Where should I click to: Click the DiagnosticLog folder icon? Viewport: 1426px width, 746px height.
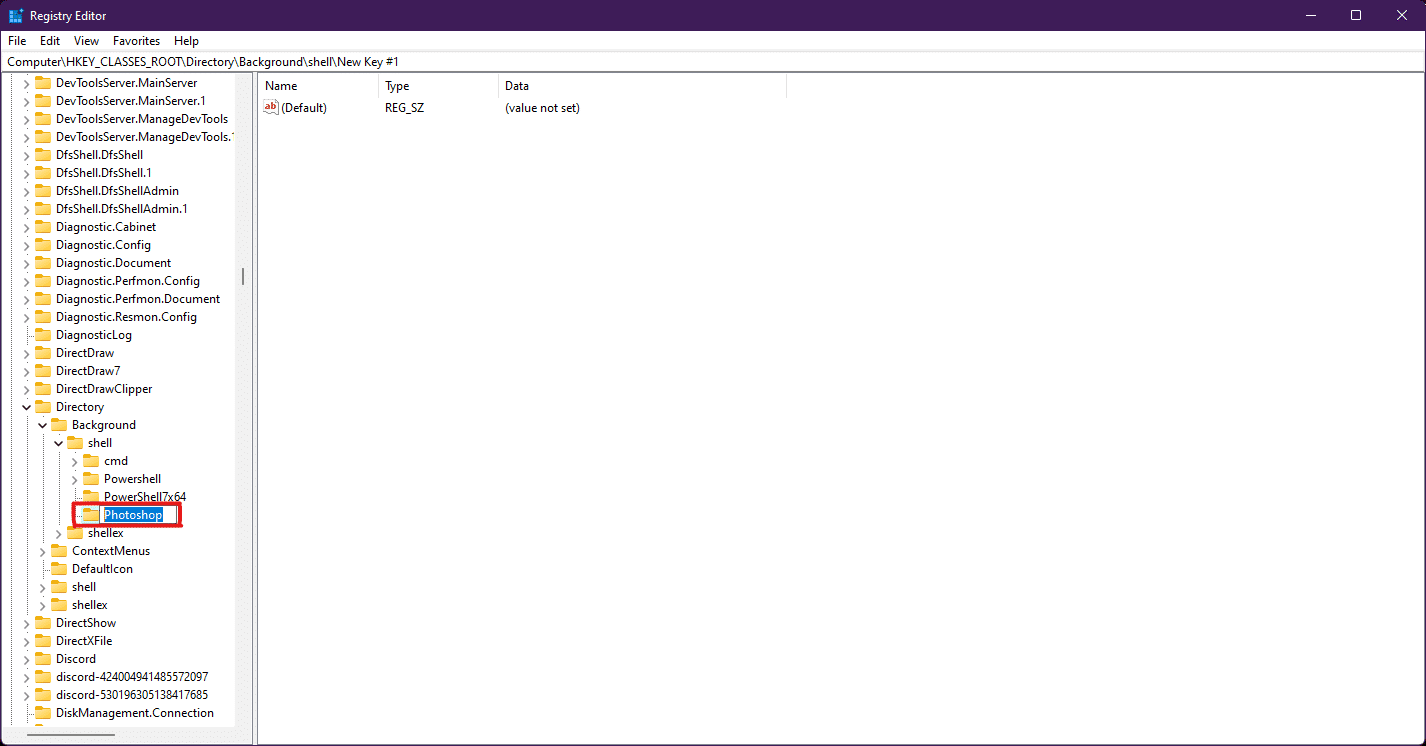(x=43, y=335)
